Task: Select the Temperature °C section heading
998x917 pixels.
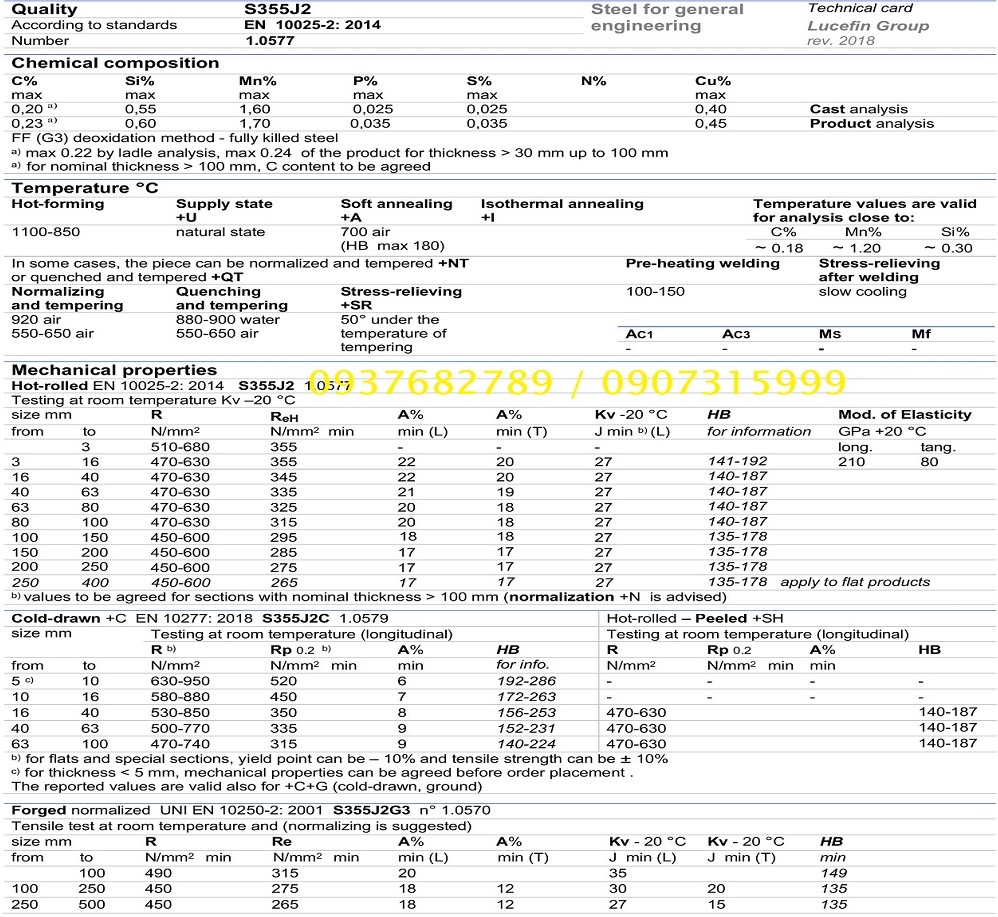Action: 85,188
